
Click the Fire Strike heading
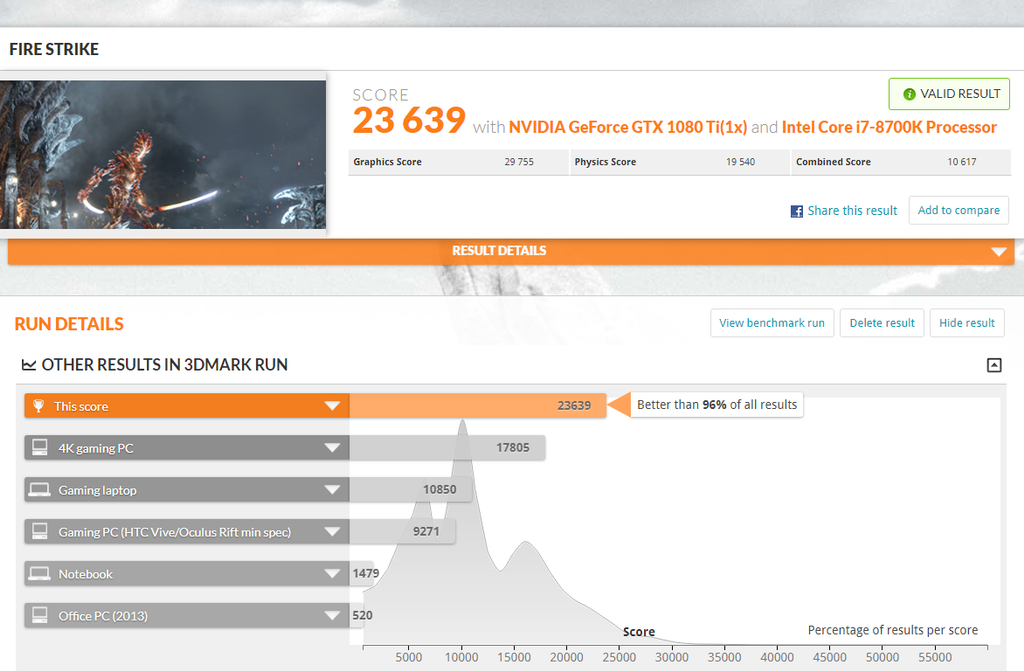pyautogui.click(x=54, y=50)
